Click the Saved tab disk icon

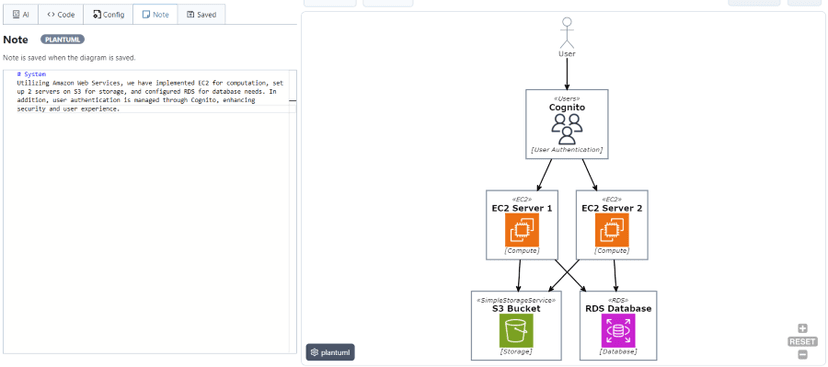pyautogui.click(x=191, y=14)
